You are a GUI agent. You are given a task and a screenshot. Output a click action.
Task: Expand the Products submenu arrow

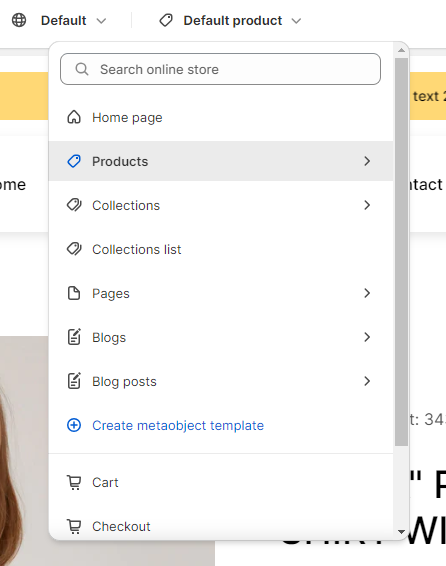pyautogui.click(x=367, y=161)
